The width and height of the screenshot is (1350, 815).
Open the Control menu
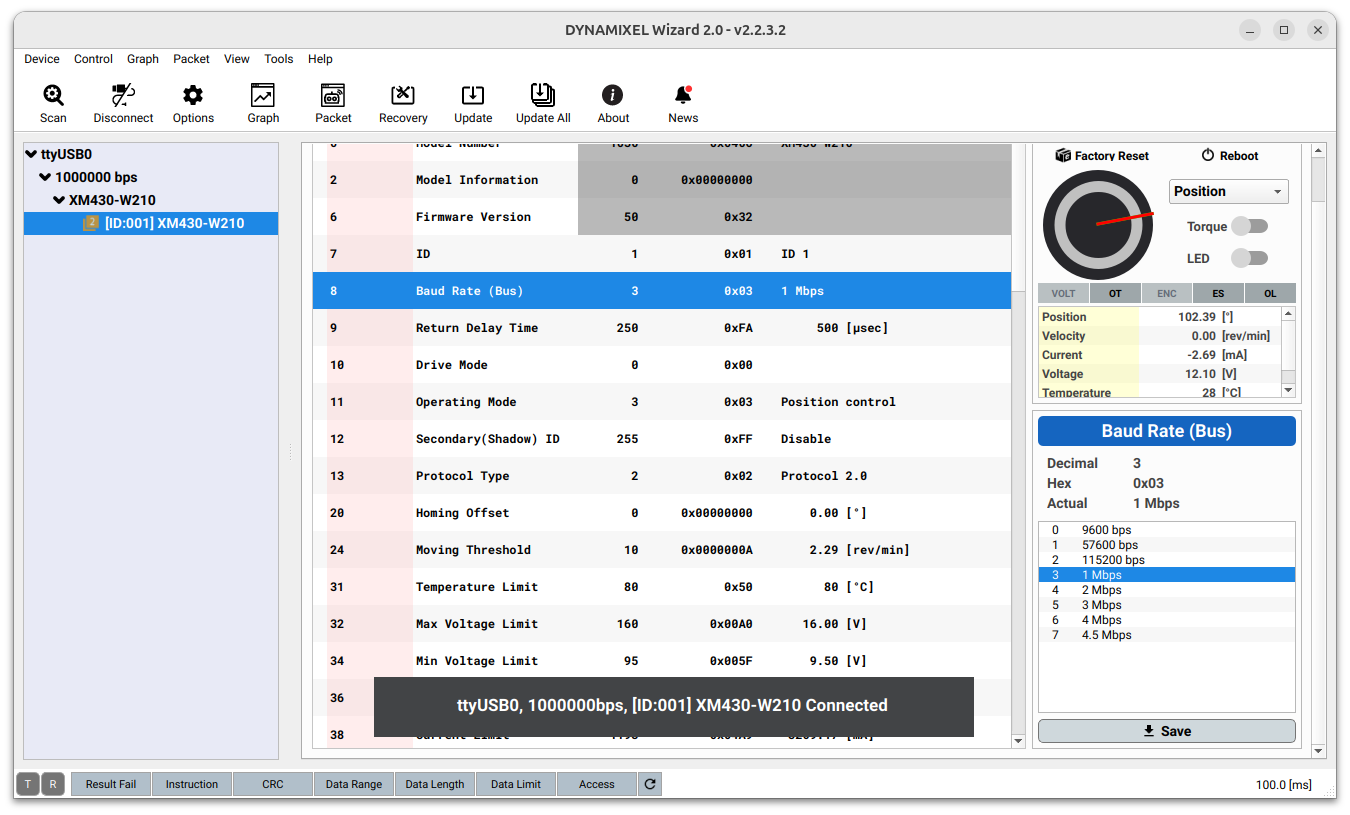pos(93,59)
